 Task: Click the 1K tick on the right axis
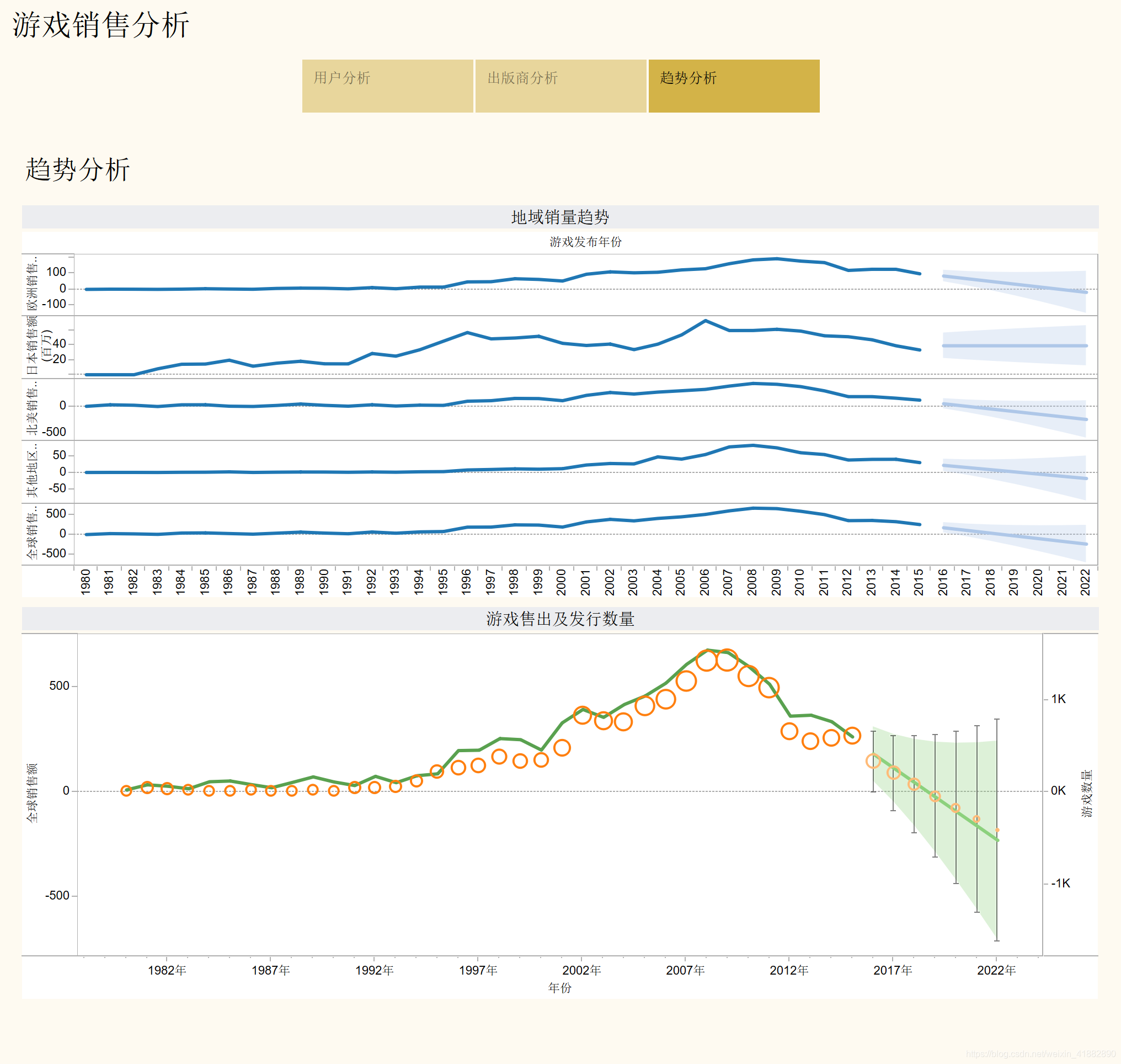coord(1058,699)
